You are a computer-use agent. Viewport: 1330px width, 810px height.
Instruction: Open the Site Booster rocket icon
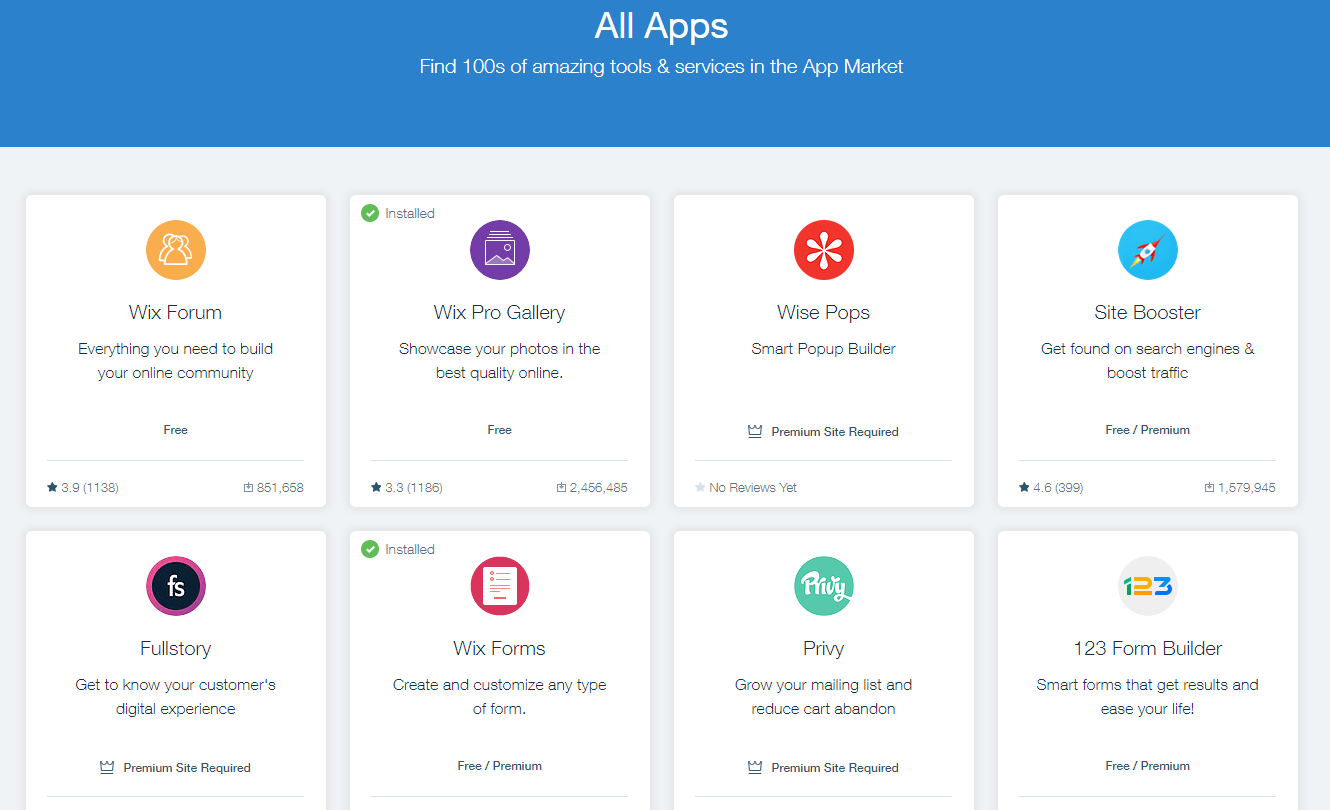pyautogui.click(x=1148, y=250)
